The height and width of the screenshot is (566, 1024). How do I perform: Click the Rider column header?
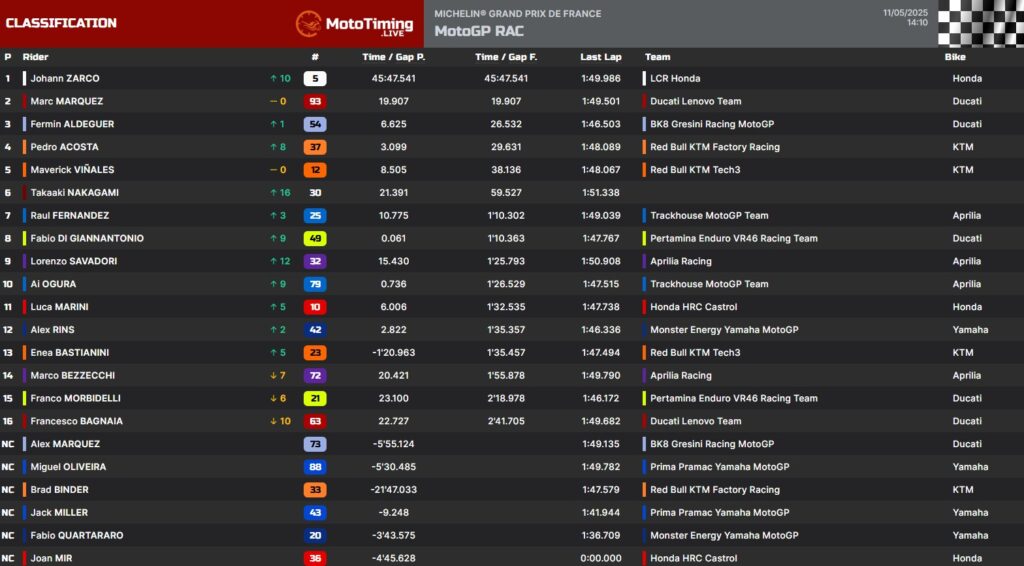click(35, 57)
